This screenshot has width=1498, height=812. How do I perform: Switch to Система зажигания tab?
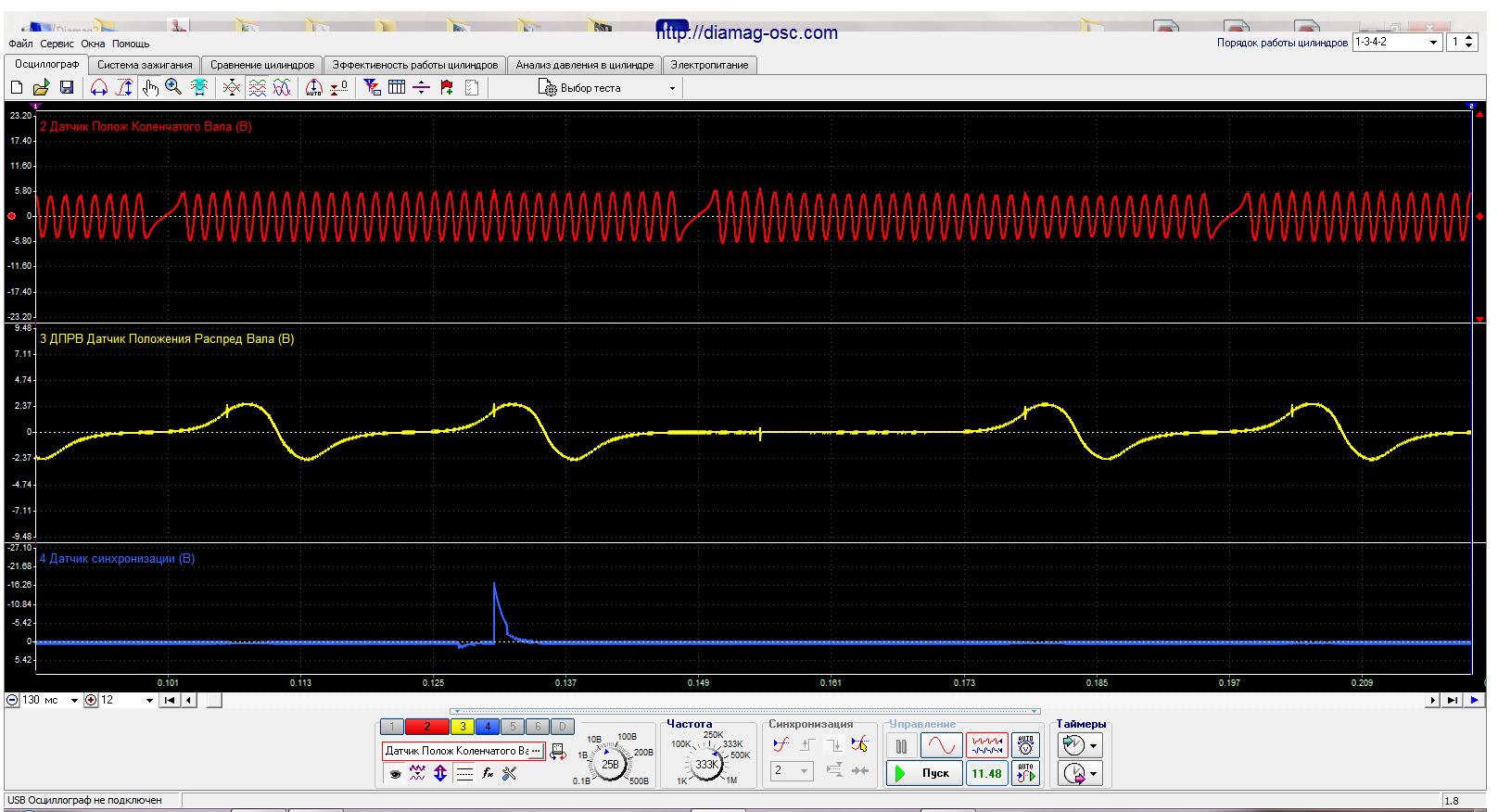point(145,65)
